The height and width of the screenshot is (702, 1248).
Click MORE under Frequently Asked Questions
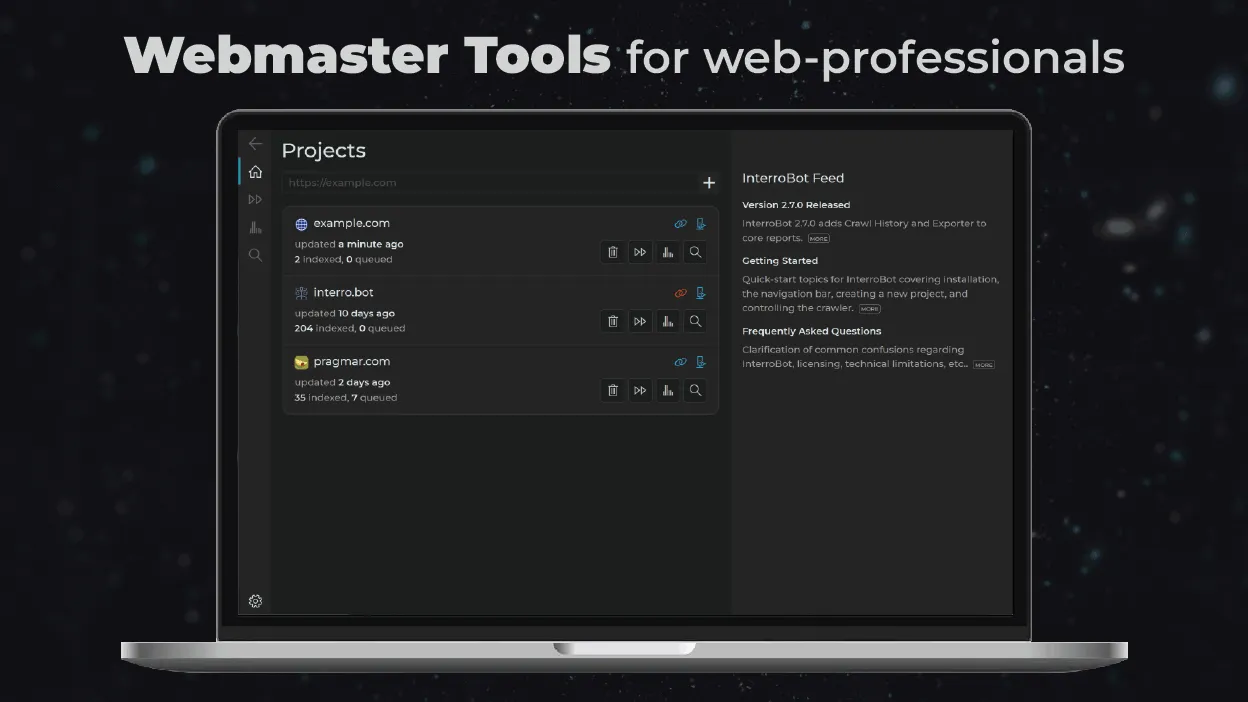984,365
